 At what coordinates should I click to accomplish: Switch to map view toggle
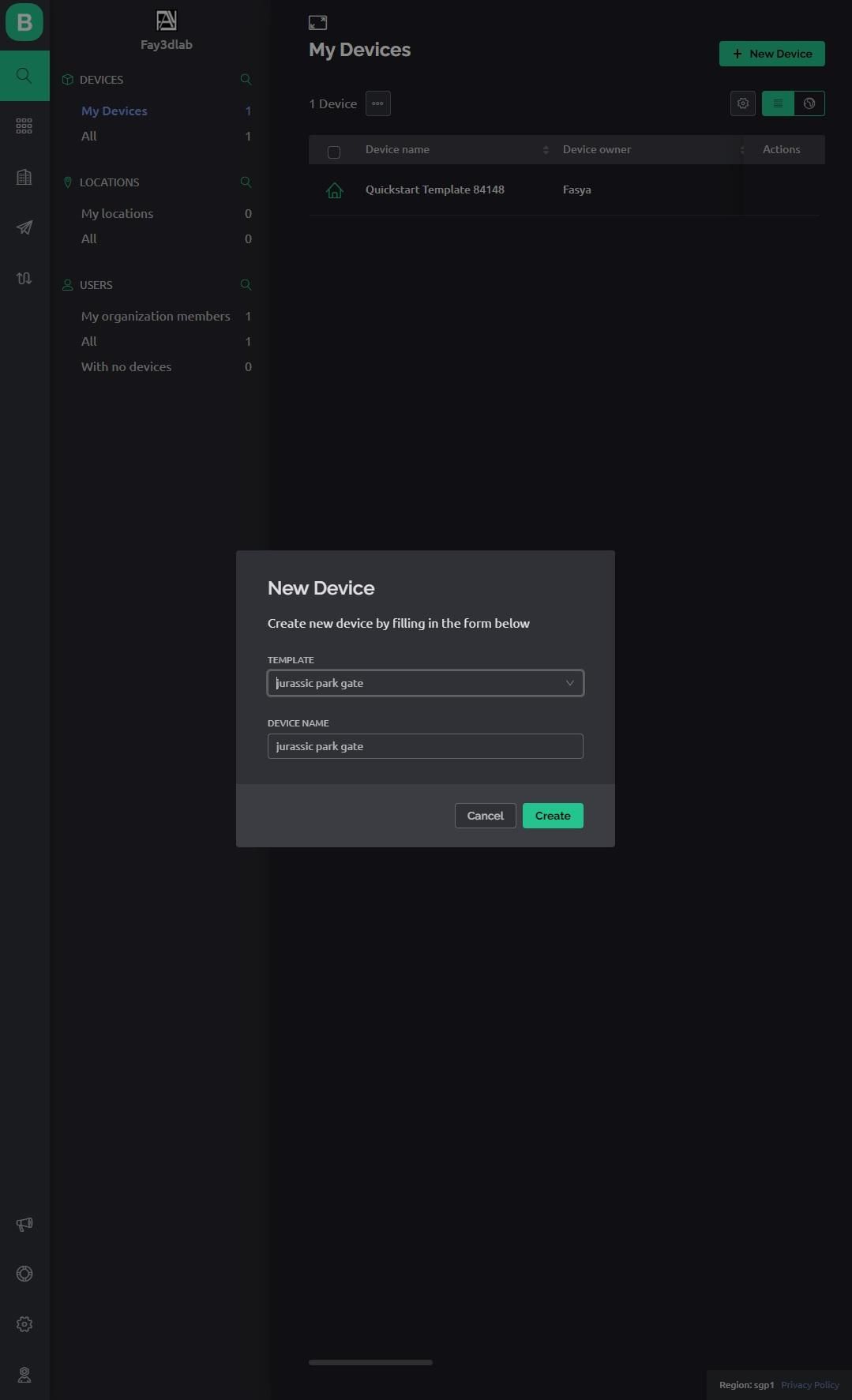[809, 103]
